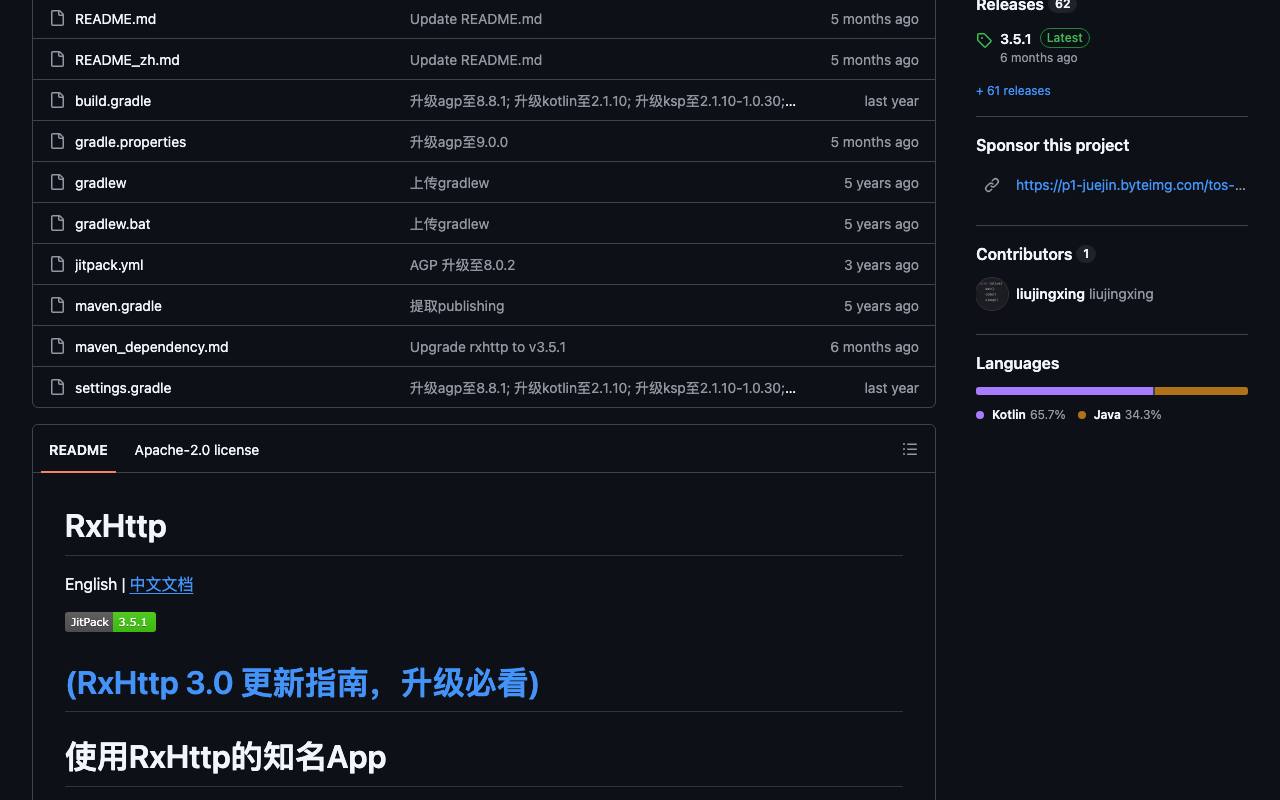Click the liujingxing contributor avatar

(x=992, y=294)
